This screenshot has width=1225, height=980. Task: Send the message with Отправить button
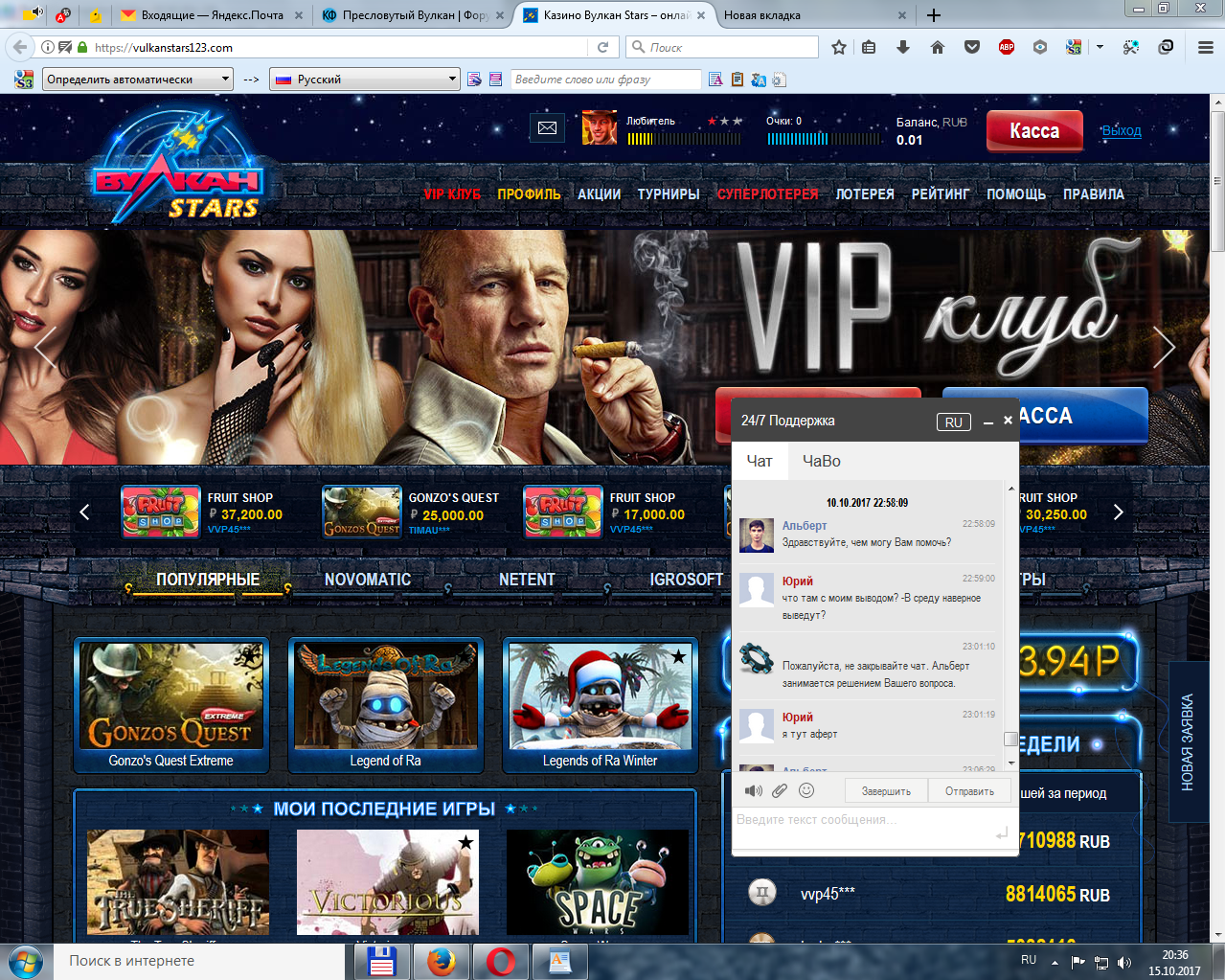pos(969,791)
